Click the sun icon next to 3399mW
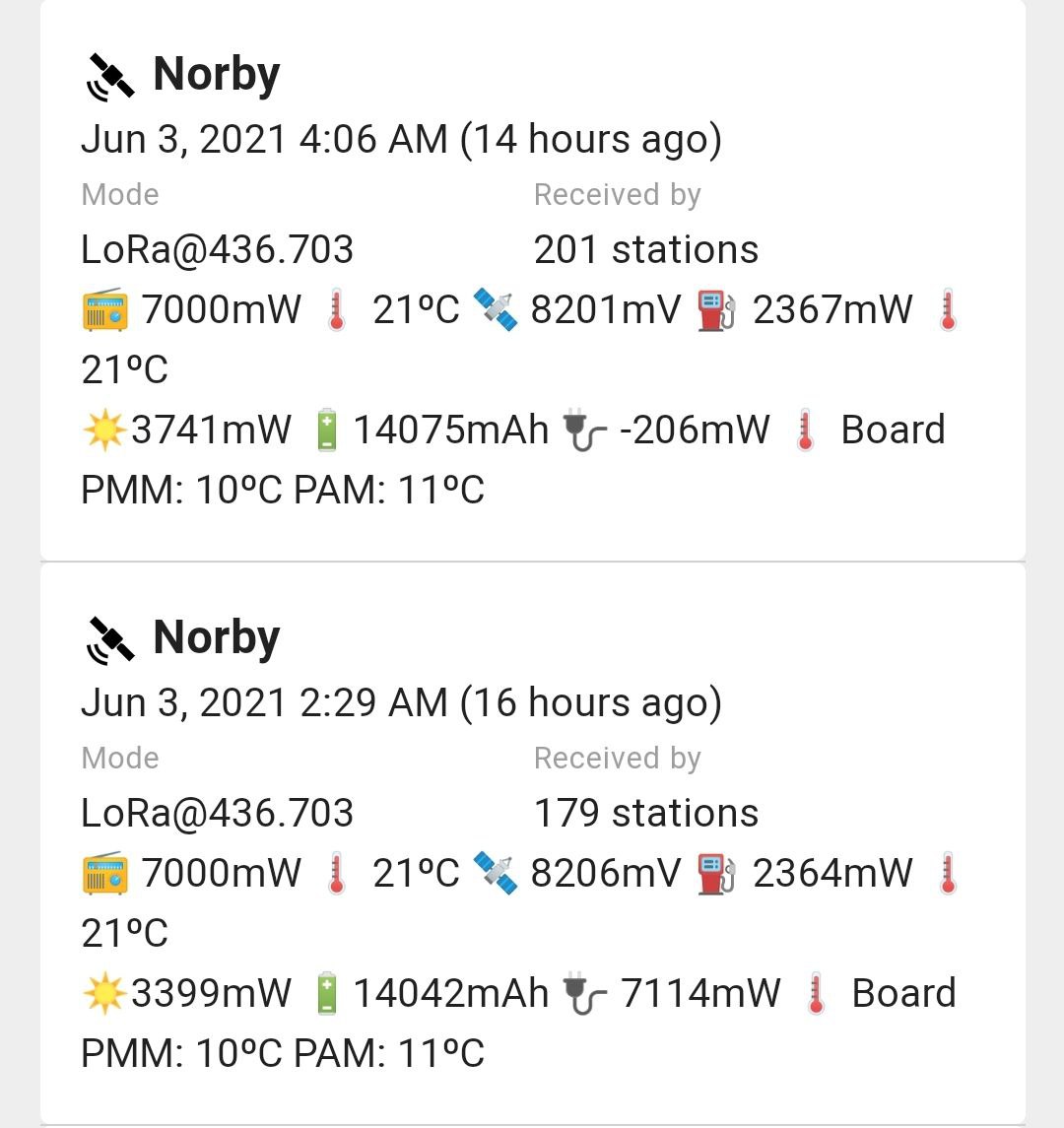This screenshot has width=1064, height=1128. [x=103, y=994]
